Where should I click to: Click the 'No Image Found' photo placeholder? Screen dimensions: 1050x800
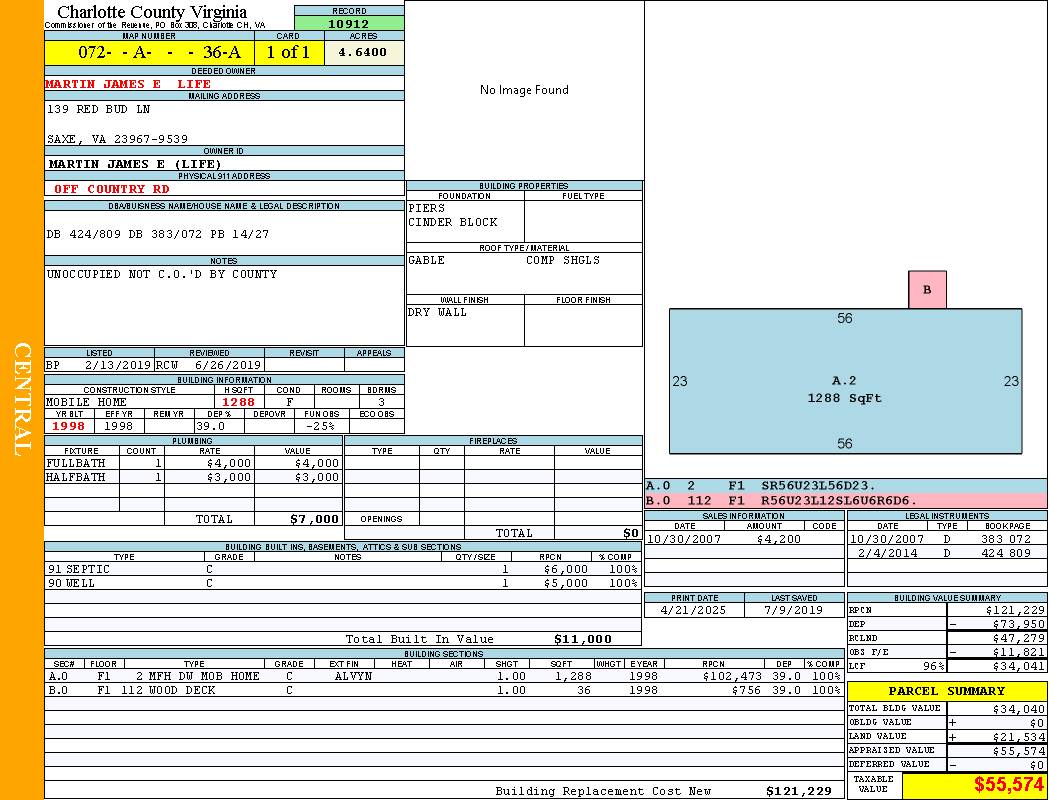tap(524, 90)
